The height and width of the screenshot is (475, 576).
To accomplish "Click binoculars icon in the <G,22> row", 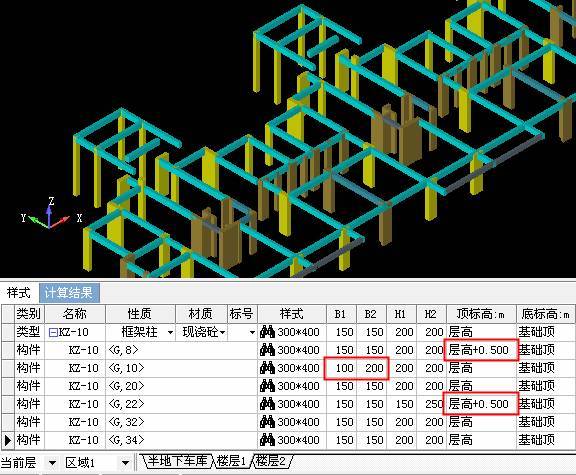I will [267, 404].
